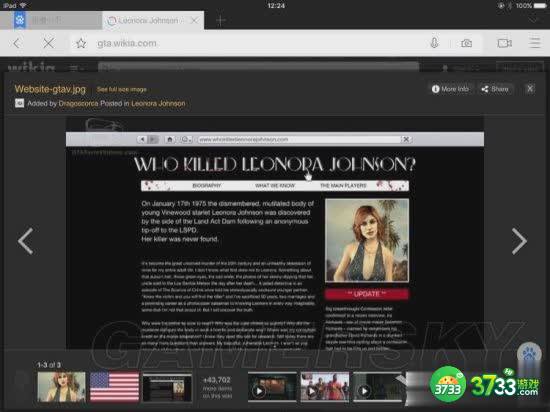The image size is (550, 412).
Task: Tap the 12:24 clock in status bar
Action: 276,6
